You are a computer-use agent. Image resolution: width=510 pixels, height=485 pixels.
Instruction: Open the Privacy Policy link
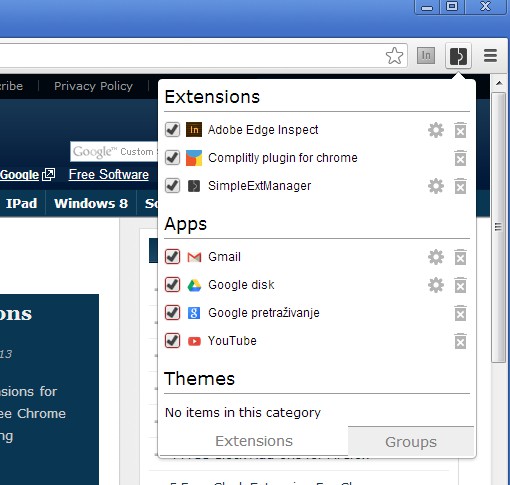coord(93,86)
